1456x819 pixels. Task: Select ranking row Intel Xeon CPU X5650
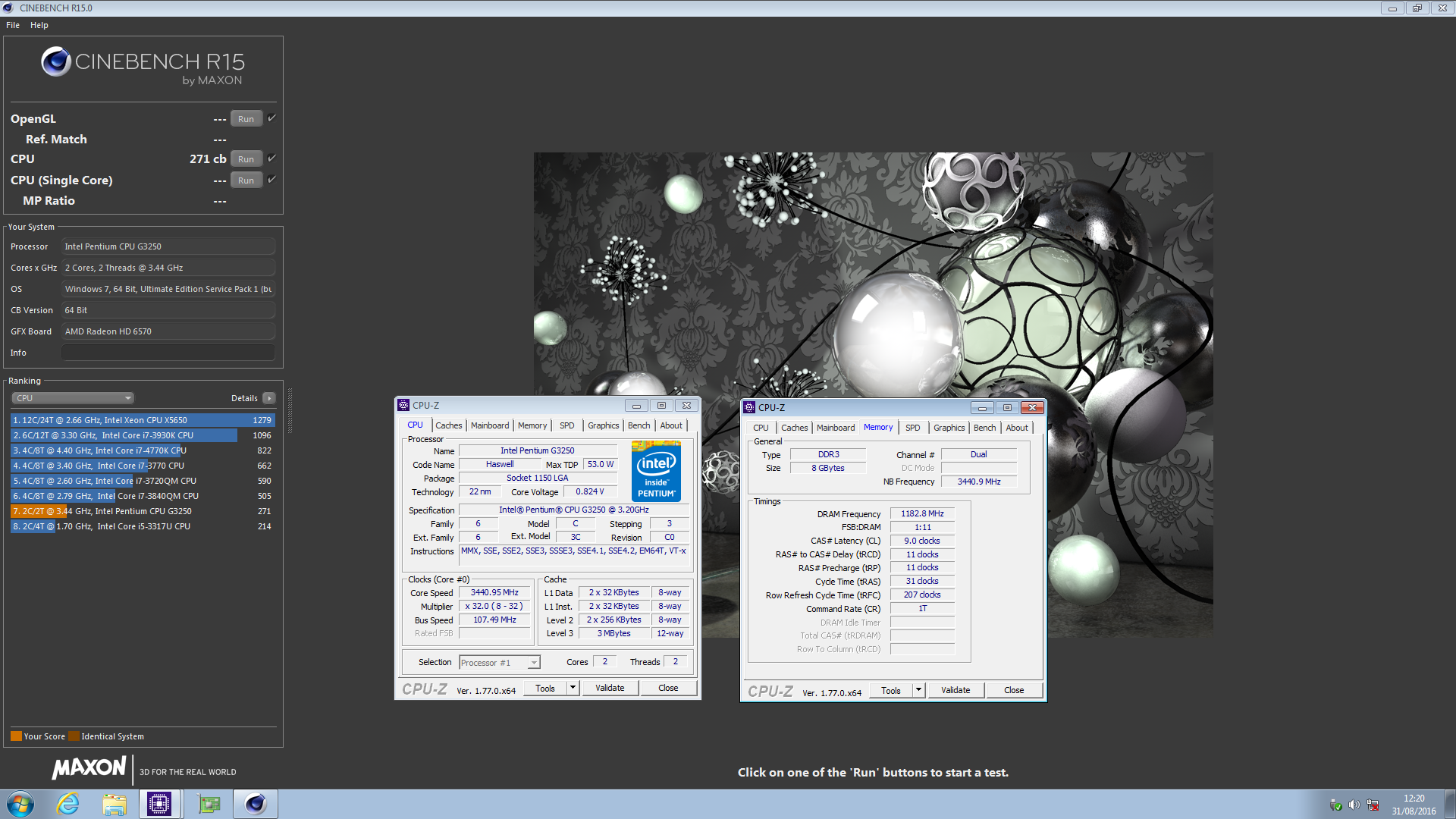143,420
